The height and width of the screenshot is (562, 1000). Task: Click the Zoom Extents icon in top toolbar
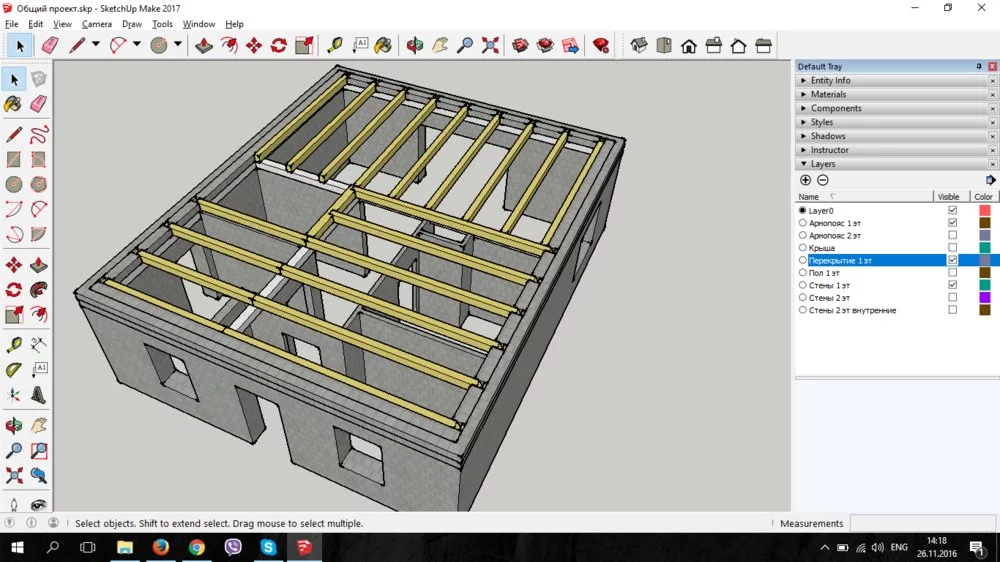[490, 45]
